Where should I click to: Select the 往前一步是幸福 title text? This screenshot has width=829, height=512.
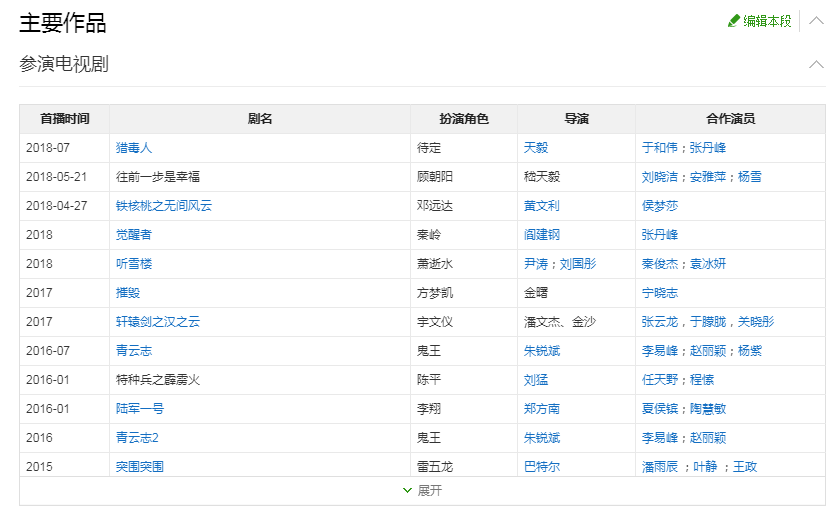[x=158, y=177]
